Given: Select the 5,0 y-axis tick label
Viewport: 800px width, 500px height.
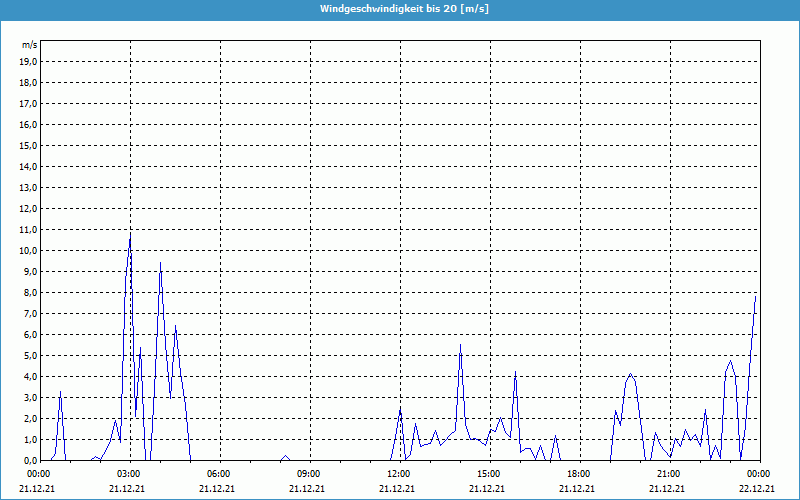Looking at the screenshot, I should coord(30,355).
